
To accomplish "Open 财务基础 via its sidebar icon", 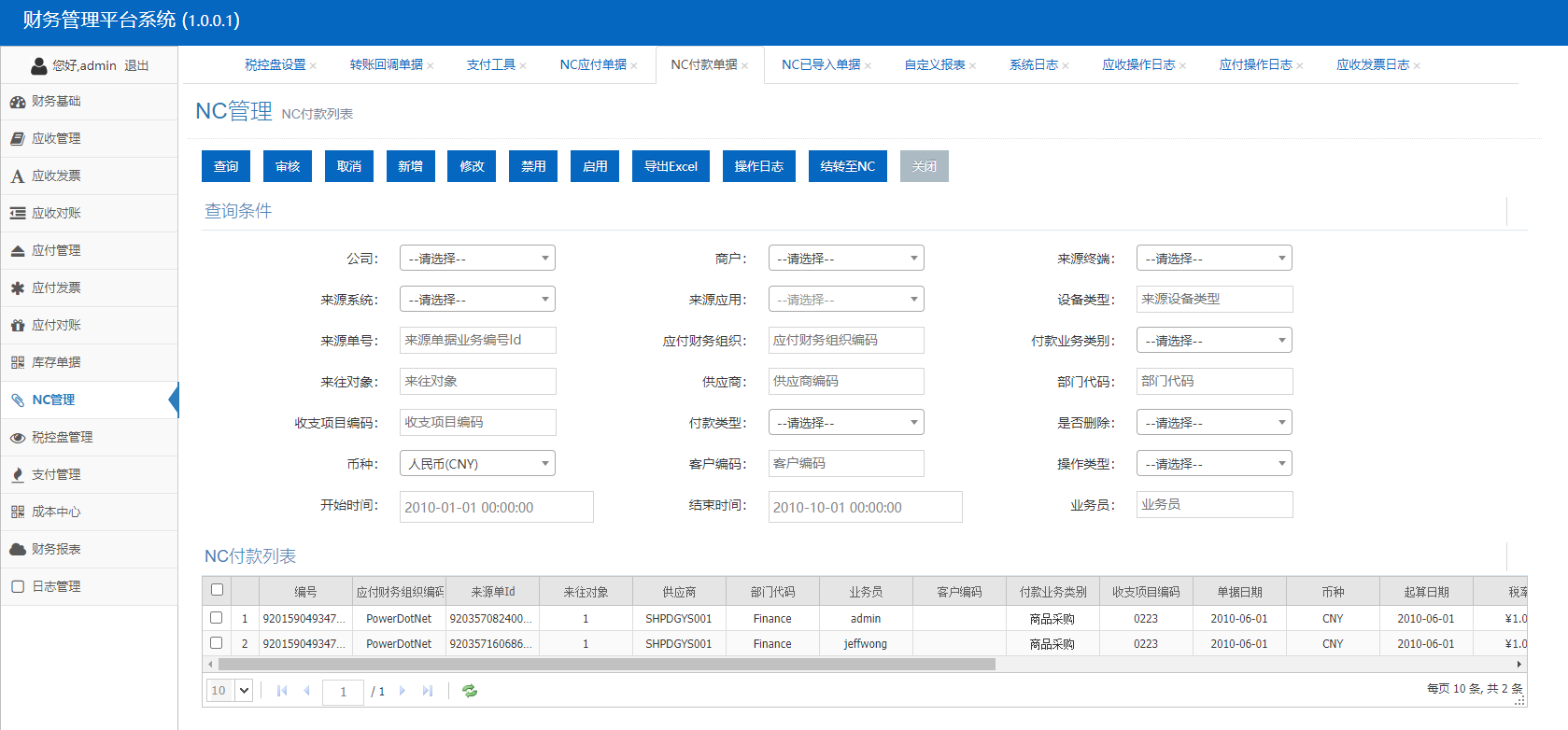I will pos(18,102).
